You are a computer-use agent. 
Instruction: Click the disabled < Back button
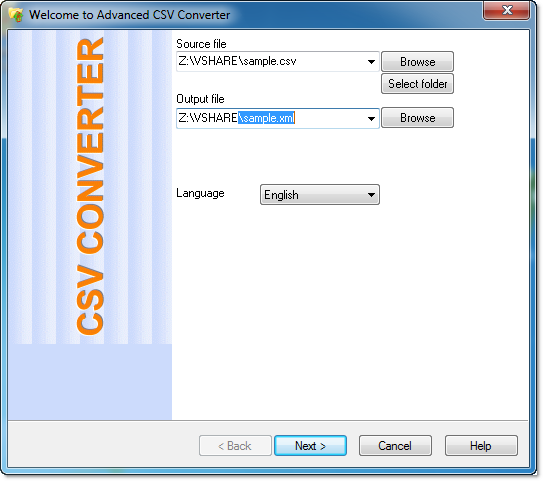tap(235, 446)
